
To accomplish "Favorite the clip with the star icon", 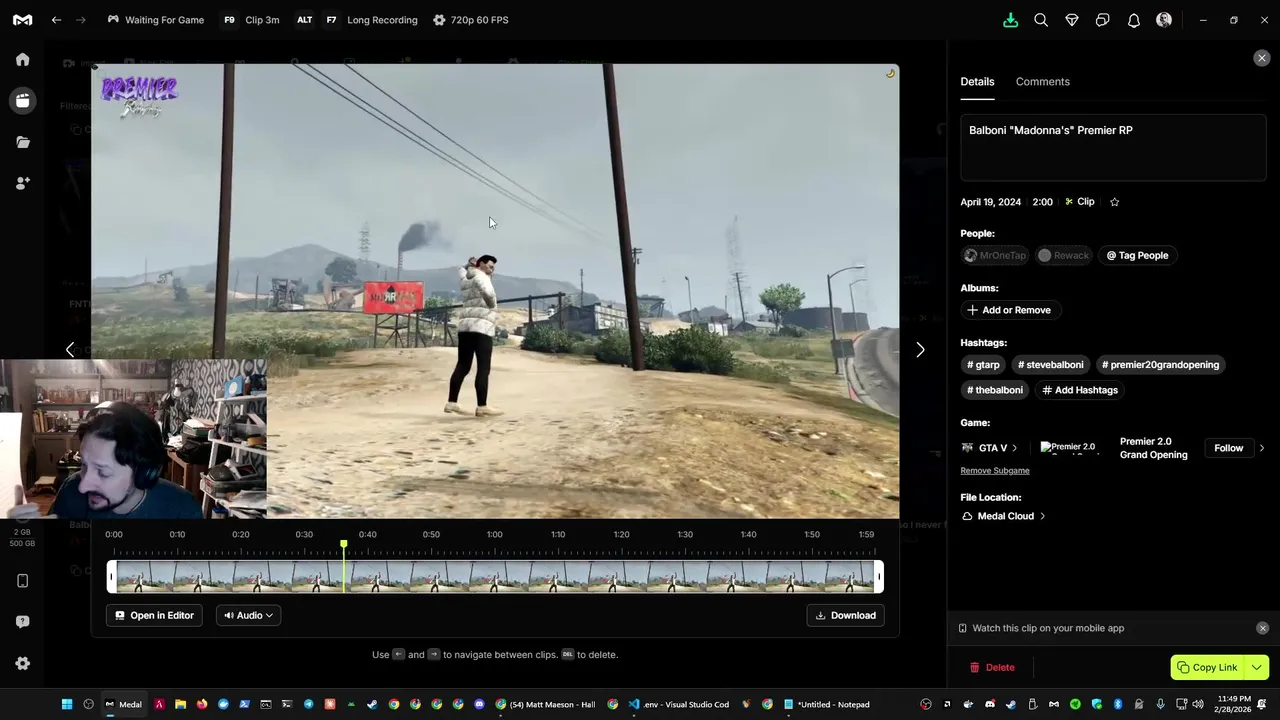I will (1114, 202).
